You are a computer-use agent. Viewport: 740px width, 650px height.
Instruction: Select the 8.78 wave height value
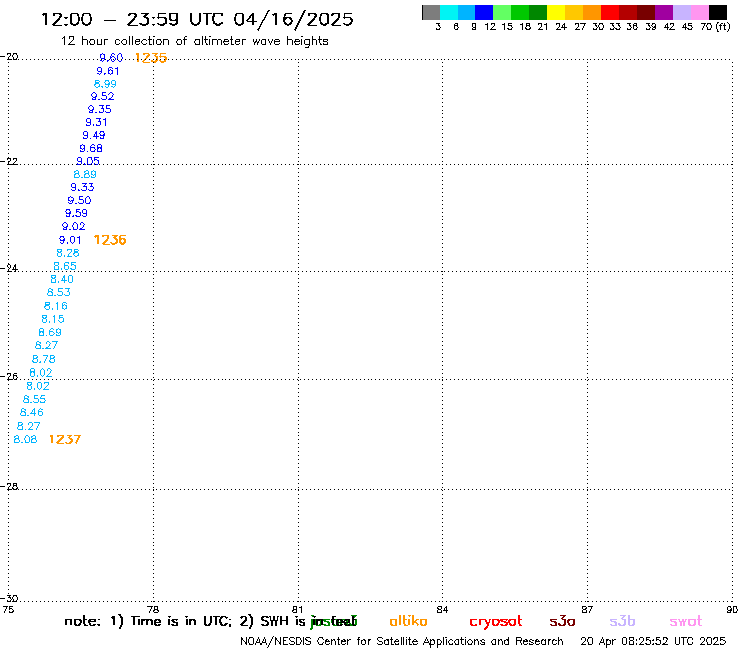43,359
